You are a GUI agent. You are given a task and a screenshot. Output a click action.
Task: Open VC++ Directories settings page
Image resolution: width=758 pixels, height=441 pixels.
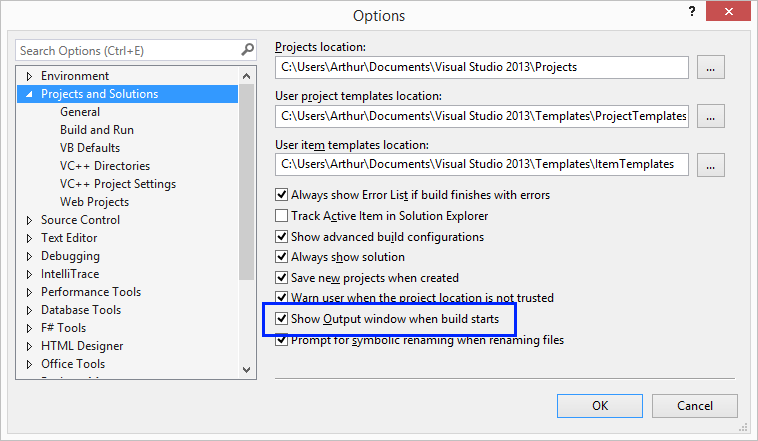(x=104, y=166)
